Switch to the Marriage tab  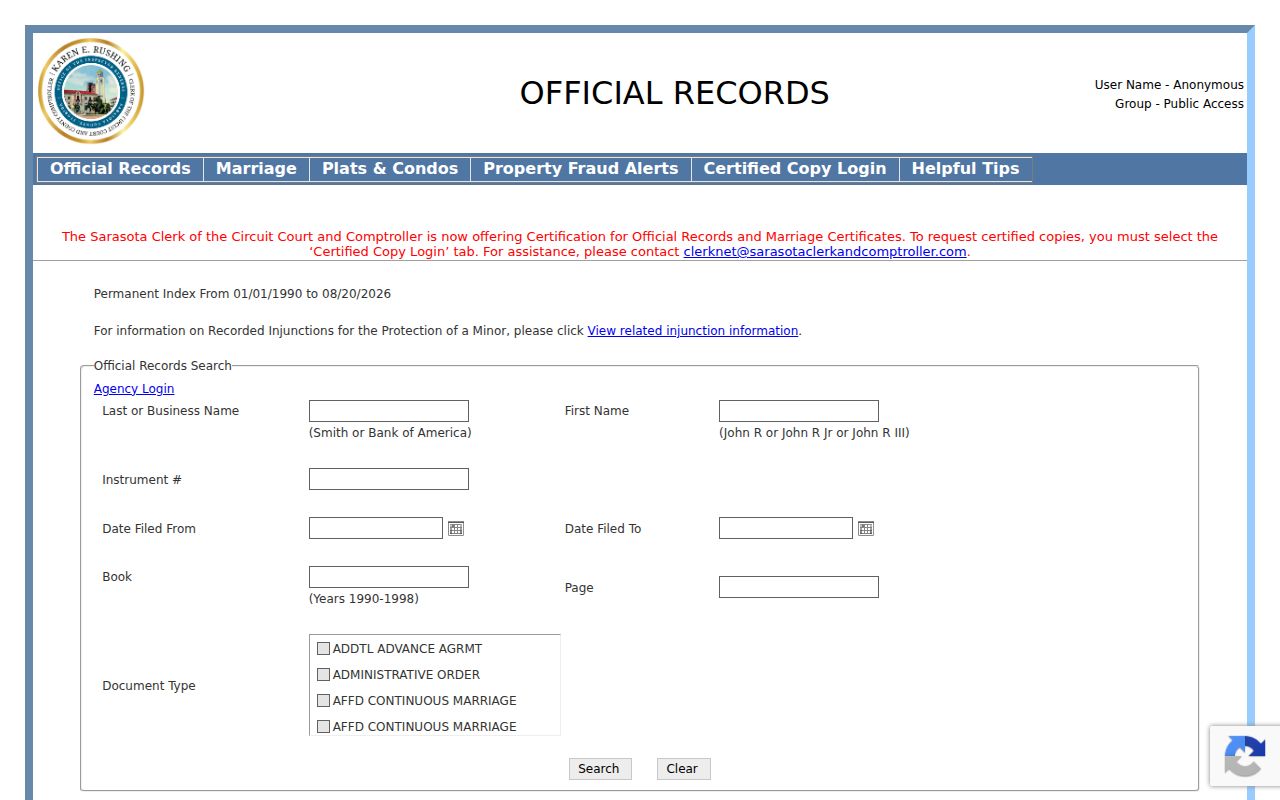[x=256, y=169]
